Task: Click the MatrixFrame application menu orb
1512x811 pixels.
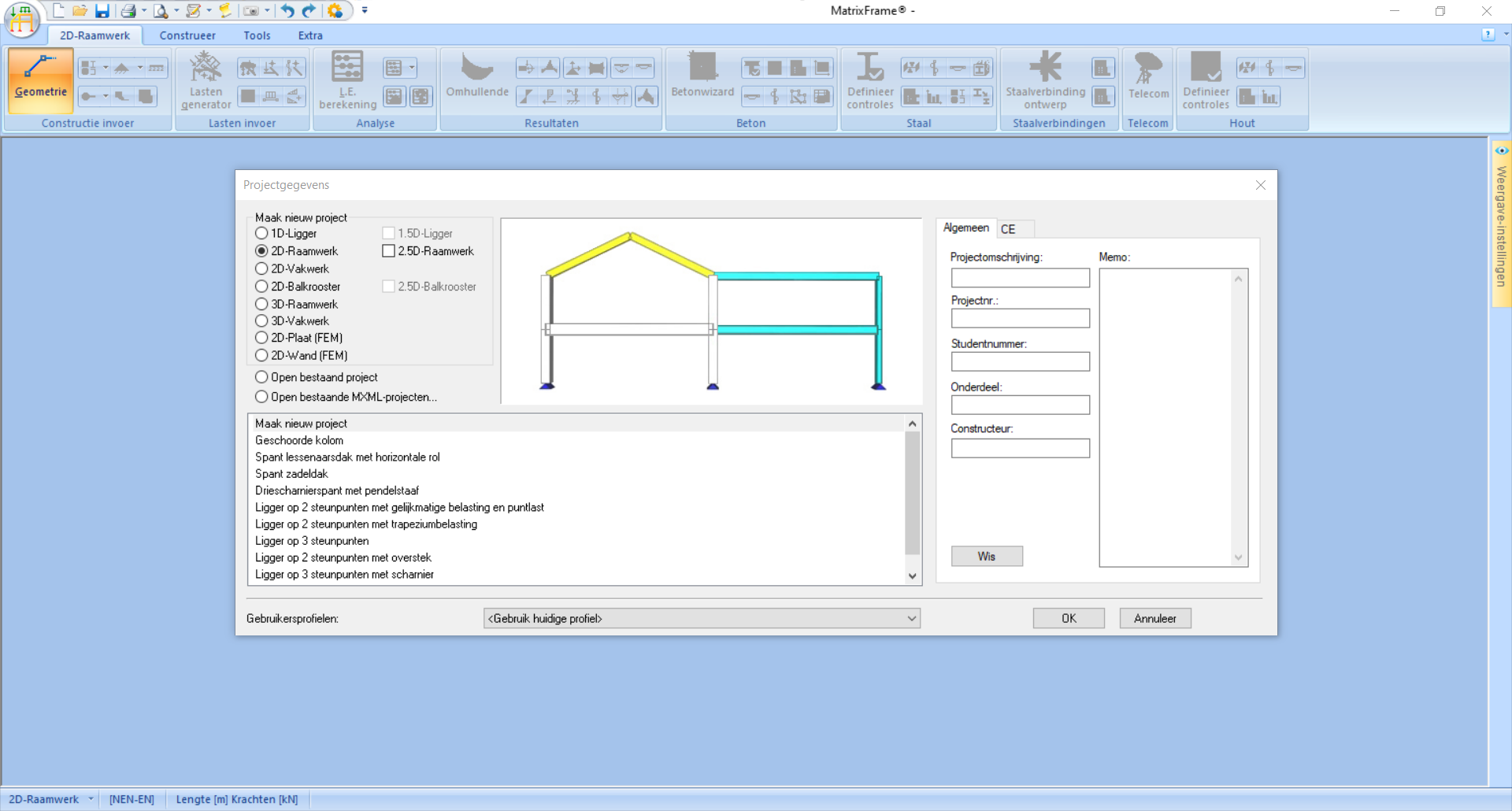Action: (x=22, y=19)
